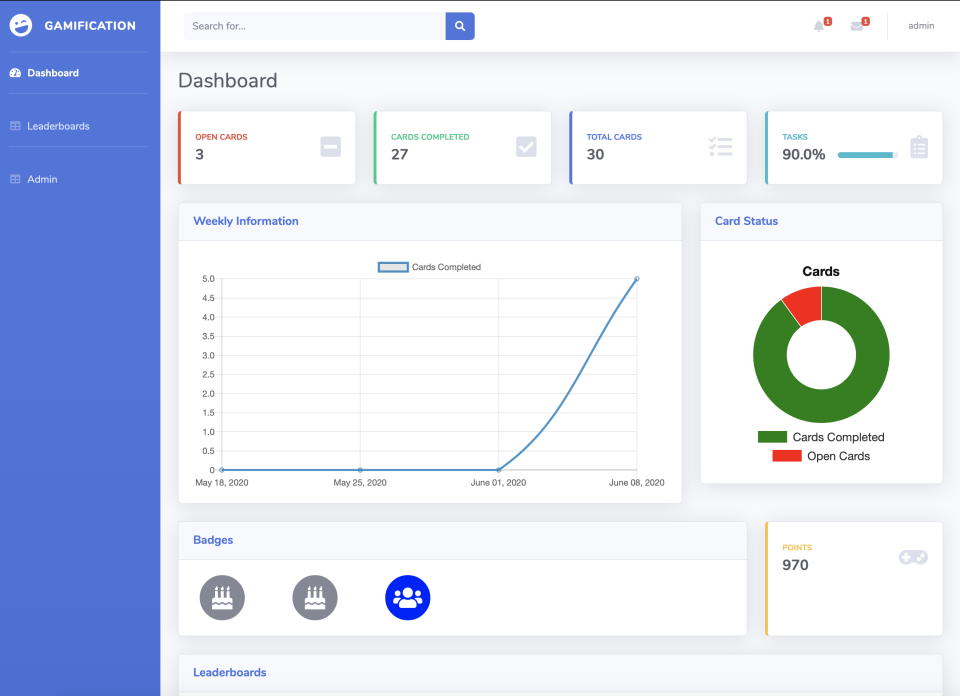Click the minus icon on Open Cards card
Viewport: 960px width, 696px height.
tap(330, 146)
